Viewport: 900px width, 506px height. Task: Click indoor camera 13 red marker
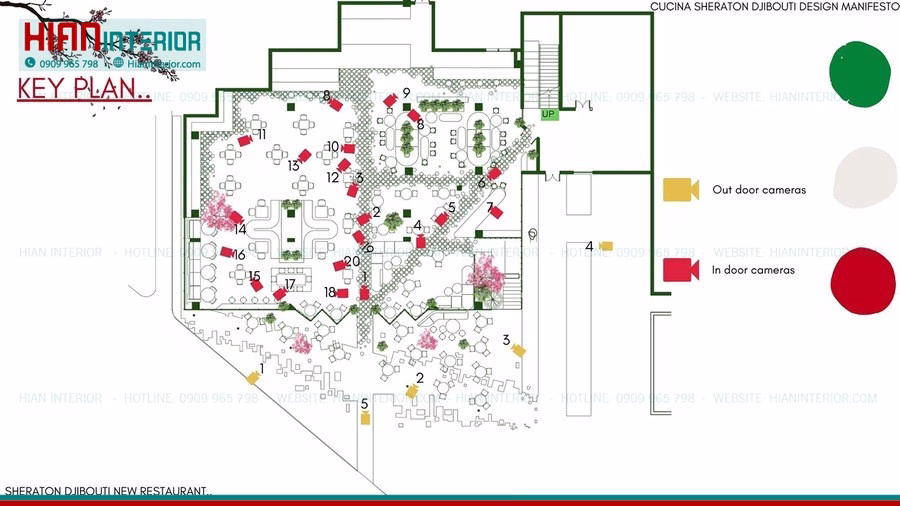point(304,155)
